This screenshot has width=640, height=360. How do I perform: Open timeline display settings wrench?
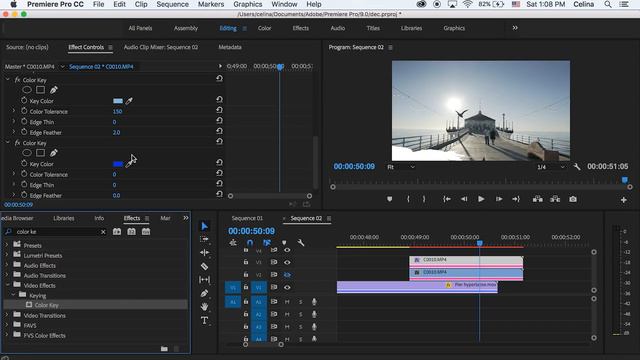click(x=301, y=243)
